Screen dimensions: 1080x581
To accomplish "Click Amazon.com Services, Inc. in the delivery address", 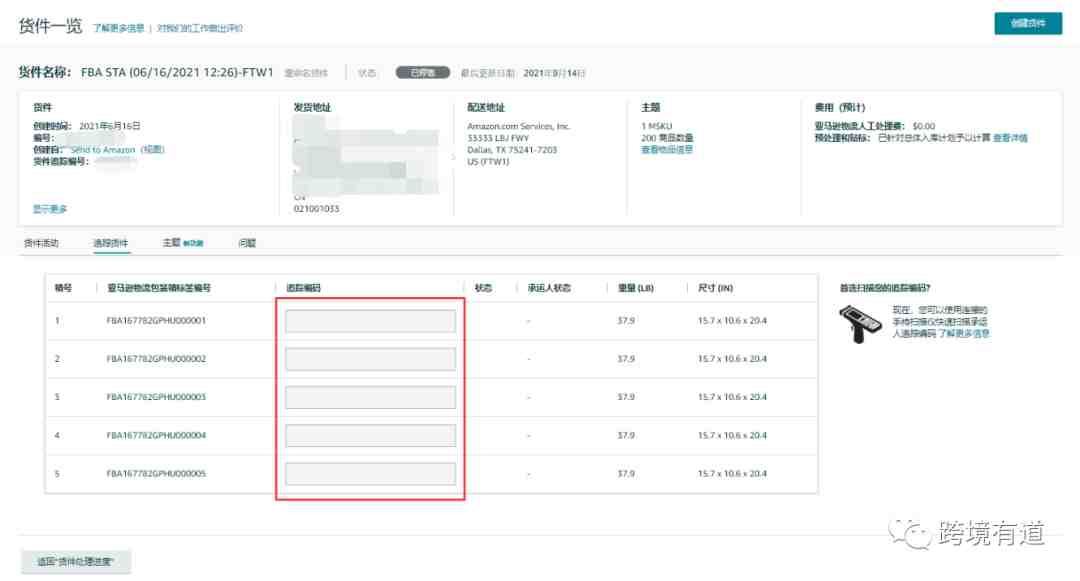I will pyautogui.click(x=519, y=126).
